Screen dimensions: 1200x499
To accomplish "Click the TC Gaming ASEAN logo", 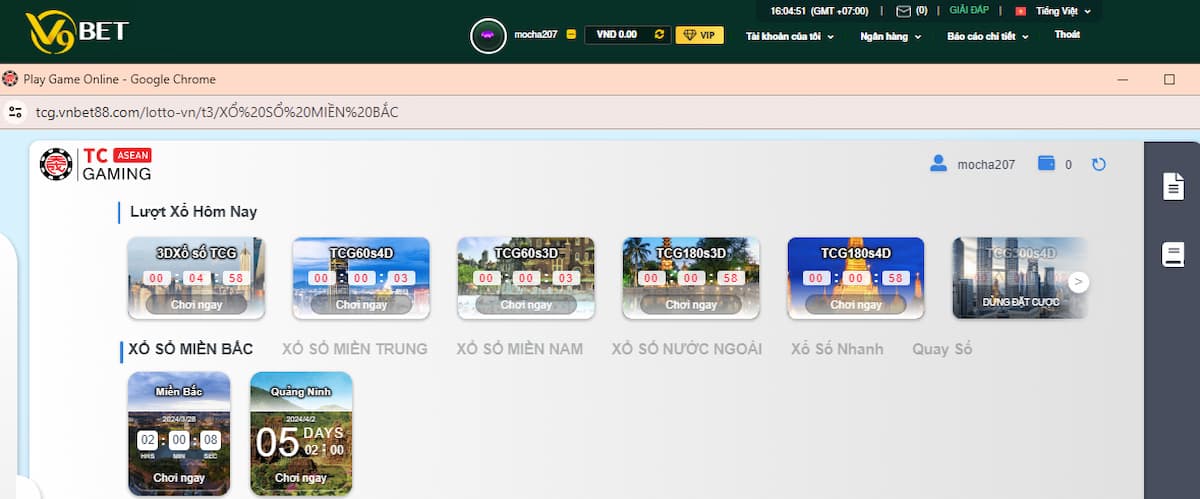I will click(96, 164).
